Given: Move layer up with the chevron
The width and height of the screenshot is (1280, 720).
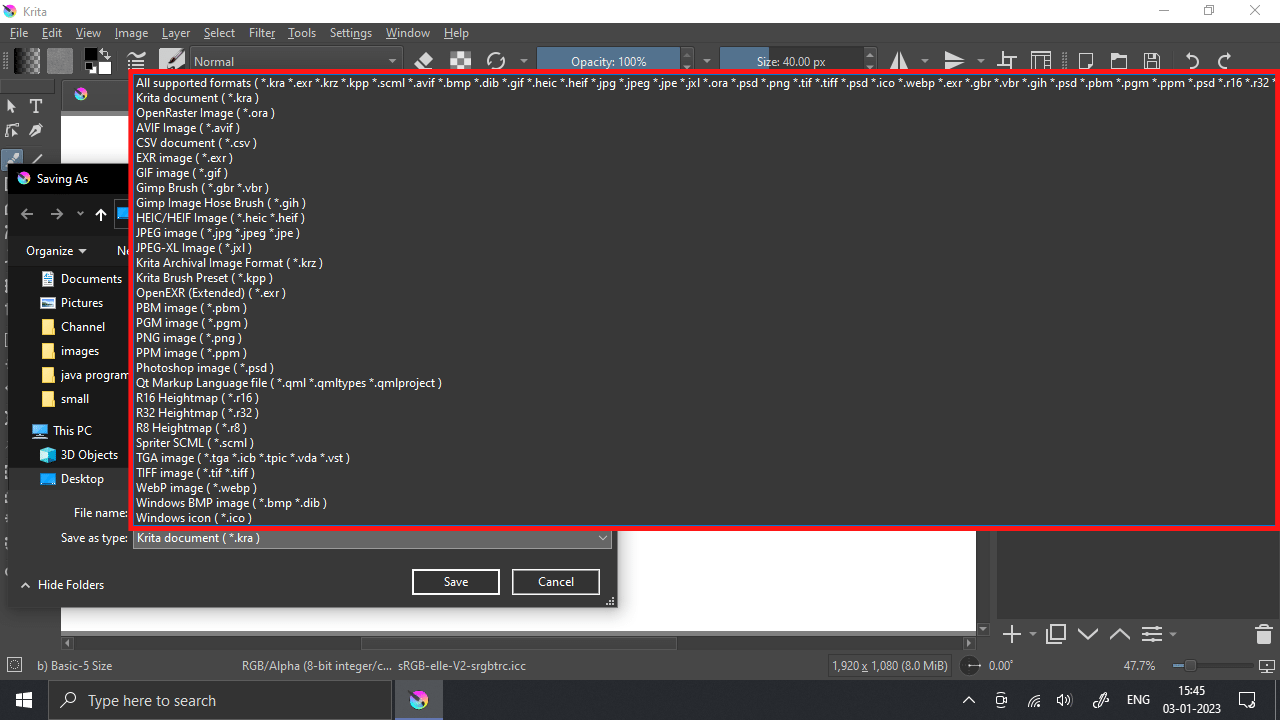Looking at the screenshot, I should [1120, 634].
